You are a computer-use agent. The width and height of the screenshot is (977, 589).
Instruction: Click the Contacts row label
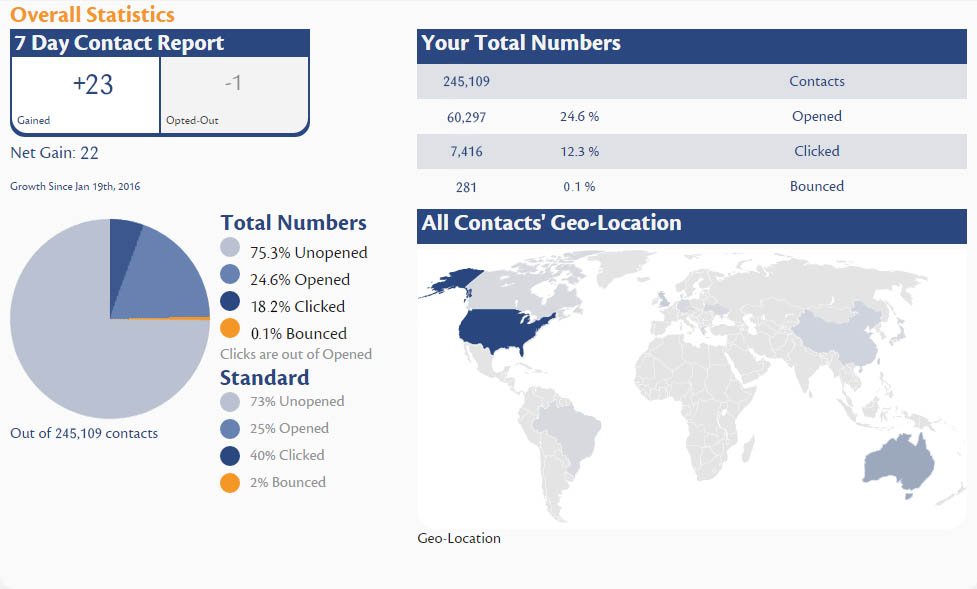point(817,82)
